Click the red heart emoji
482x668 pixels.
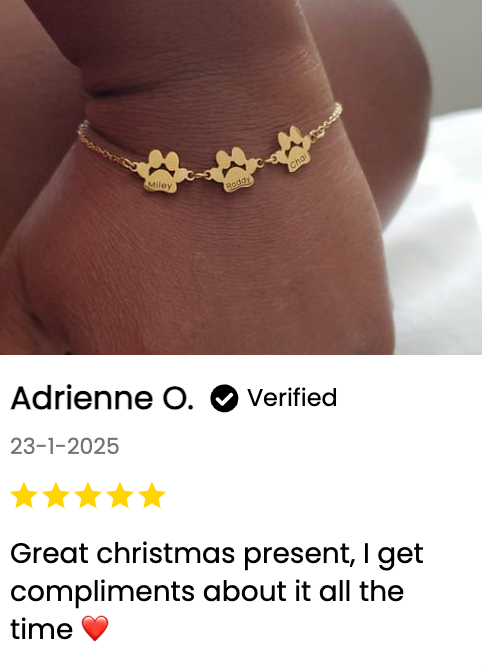(x=95, y=628)
